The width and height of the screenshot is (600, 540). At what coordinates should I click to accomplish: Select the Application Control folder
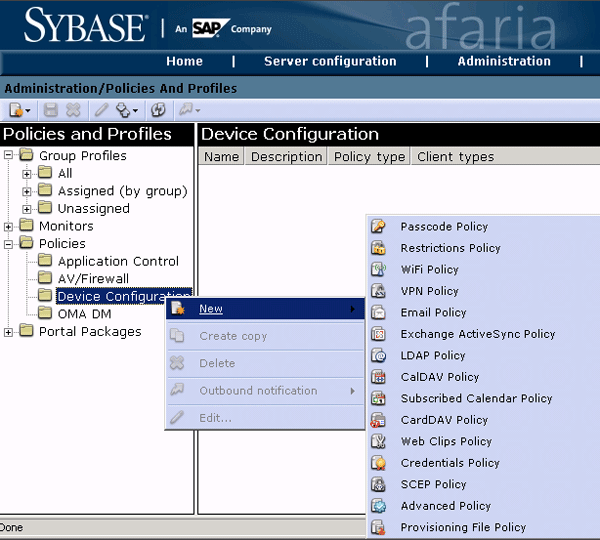point(118,261)
